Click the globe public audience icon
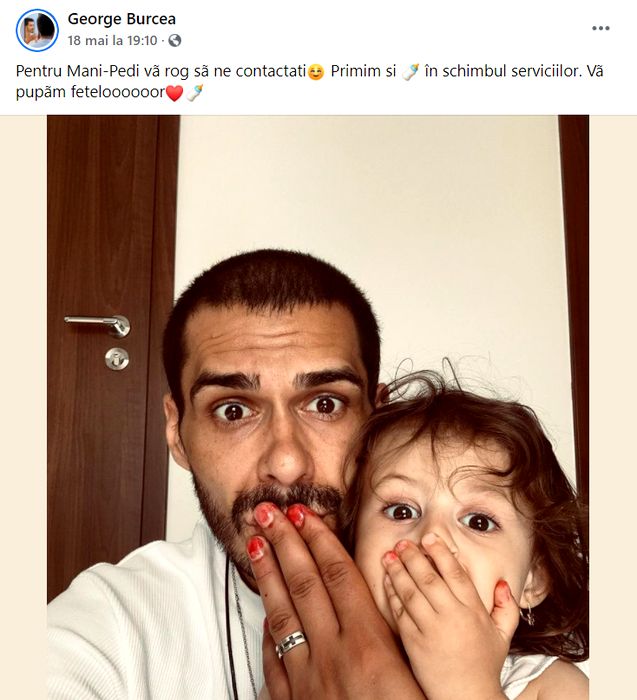The width and height of the screenshot is (637, 700). (175, 41)
